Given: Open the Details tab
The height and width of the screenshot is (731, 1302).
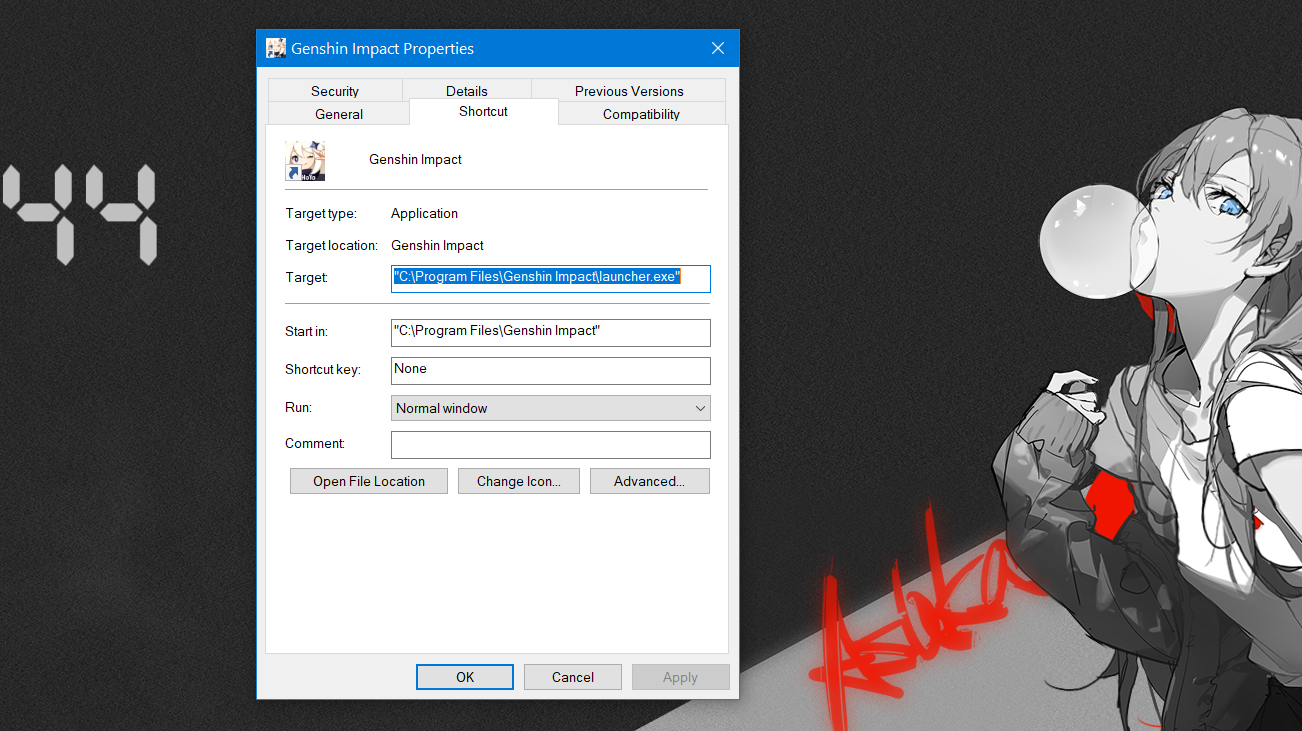Looking at the screenshot, I should pos(467,91).
